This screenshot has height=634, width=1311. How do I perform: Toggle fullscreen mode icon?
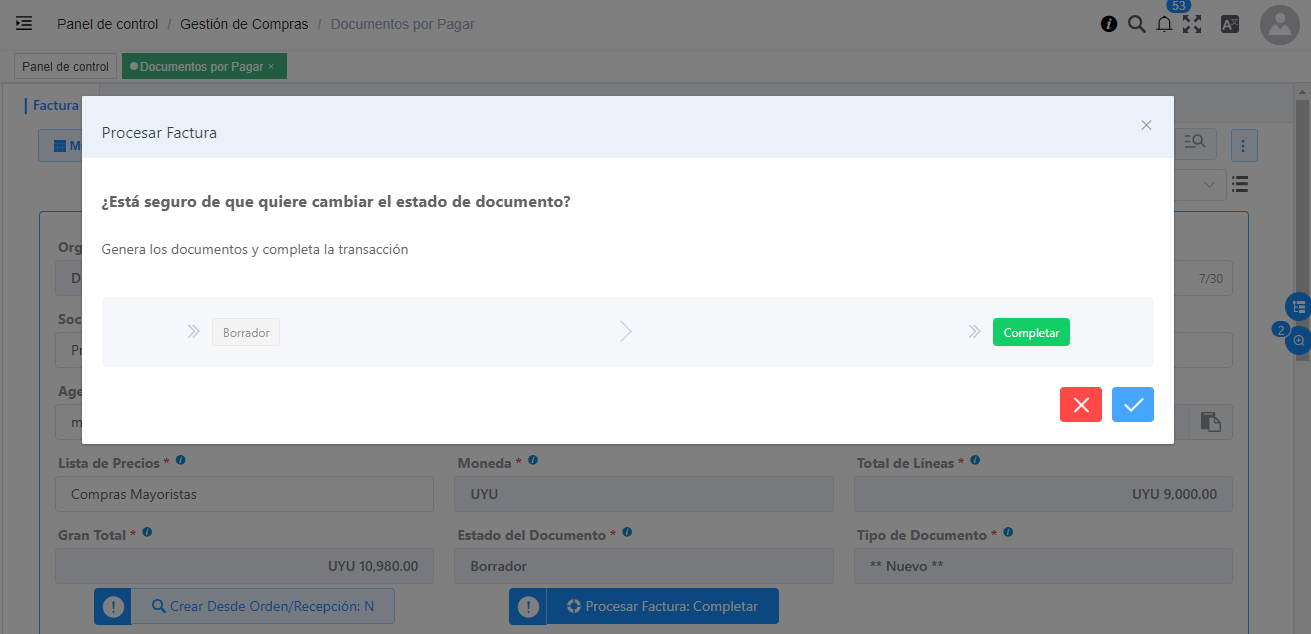click(1191, 25)
